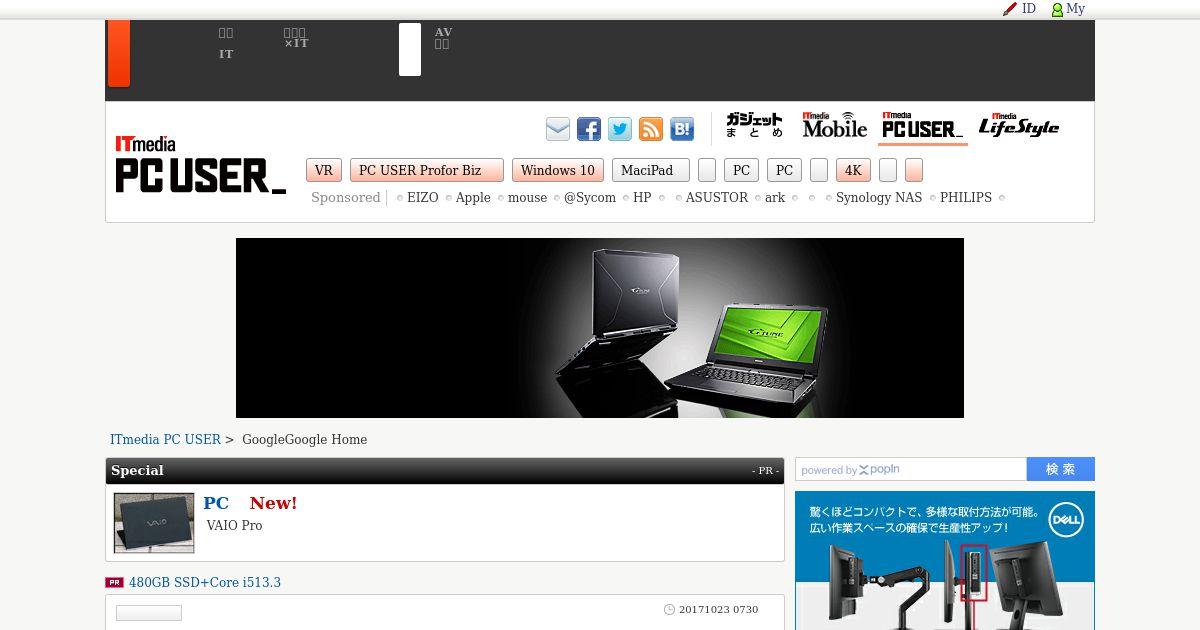Follow the PHILIPS sponsor link
Viewport: 1200px width, 630px height.
click(966, 198)
